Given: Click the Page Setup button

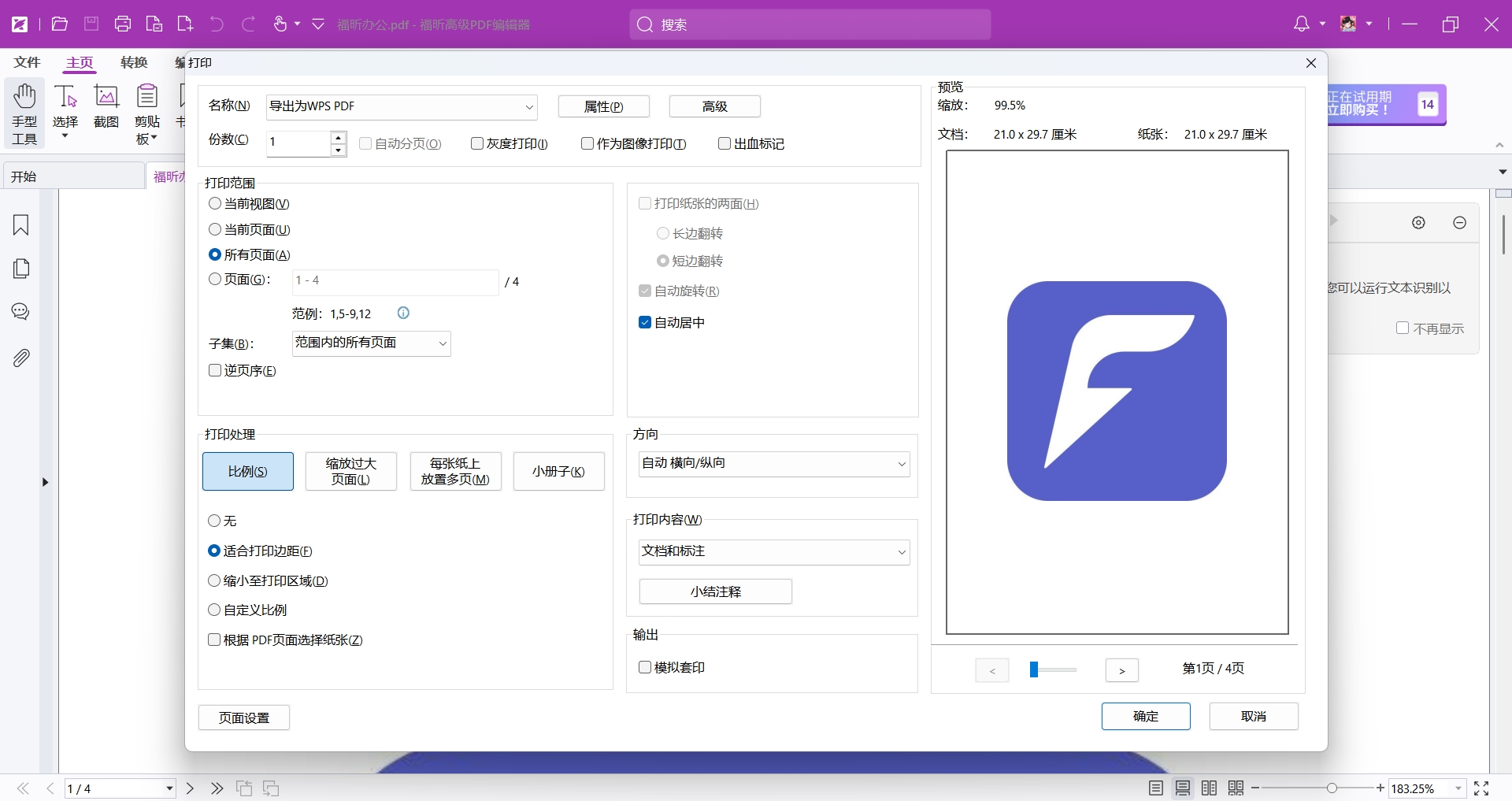Looking at the screenshot, I should point(244,718).
